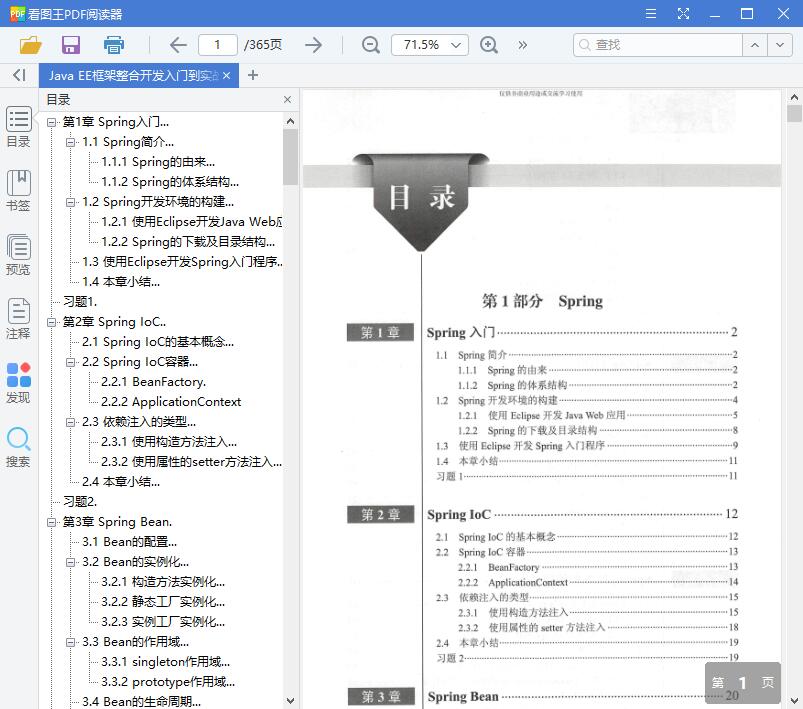Open a file with the folder icon
This screenshot has width=803, height=709.
(x=30, y=45)
